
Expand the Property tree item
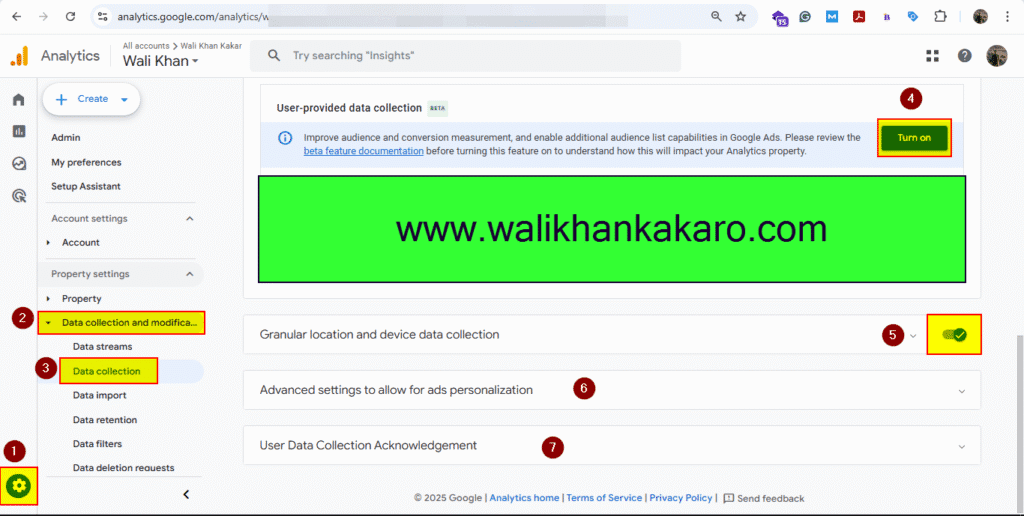click(x=48, y=298)
